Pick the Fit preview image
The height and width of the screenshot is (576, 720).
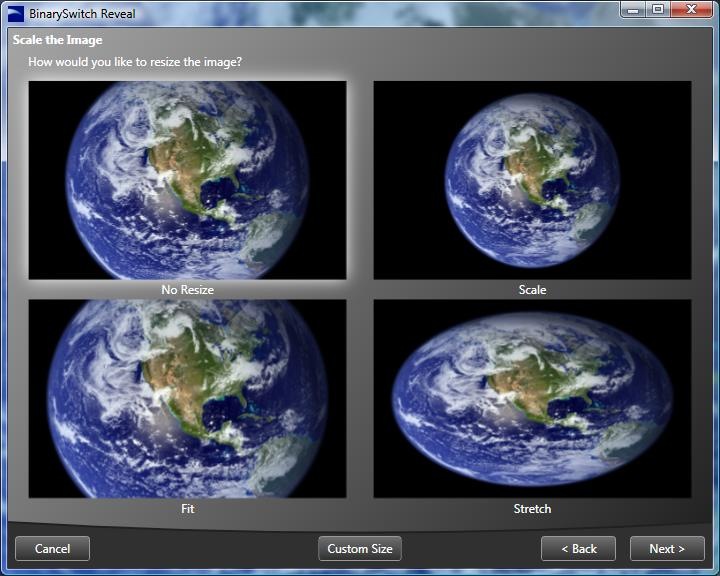point(187,399)
